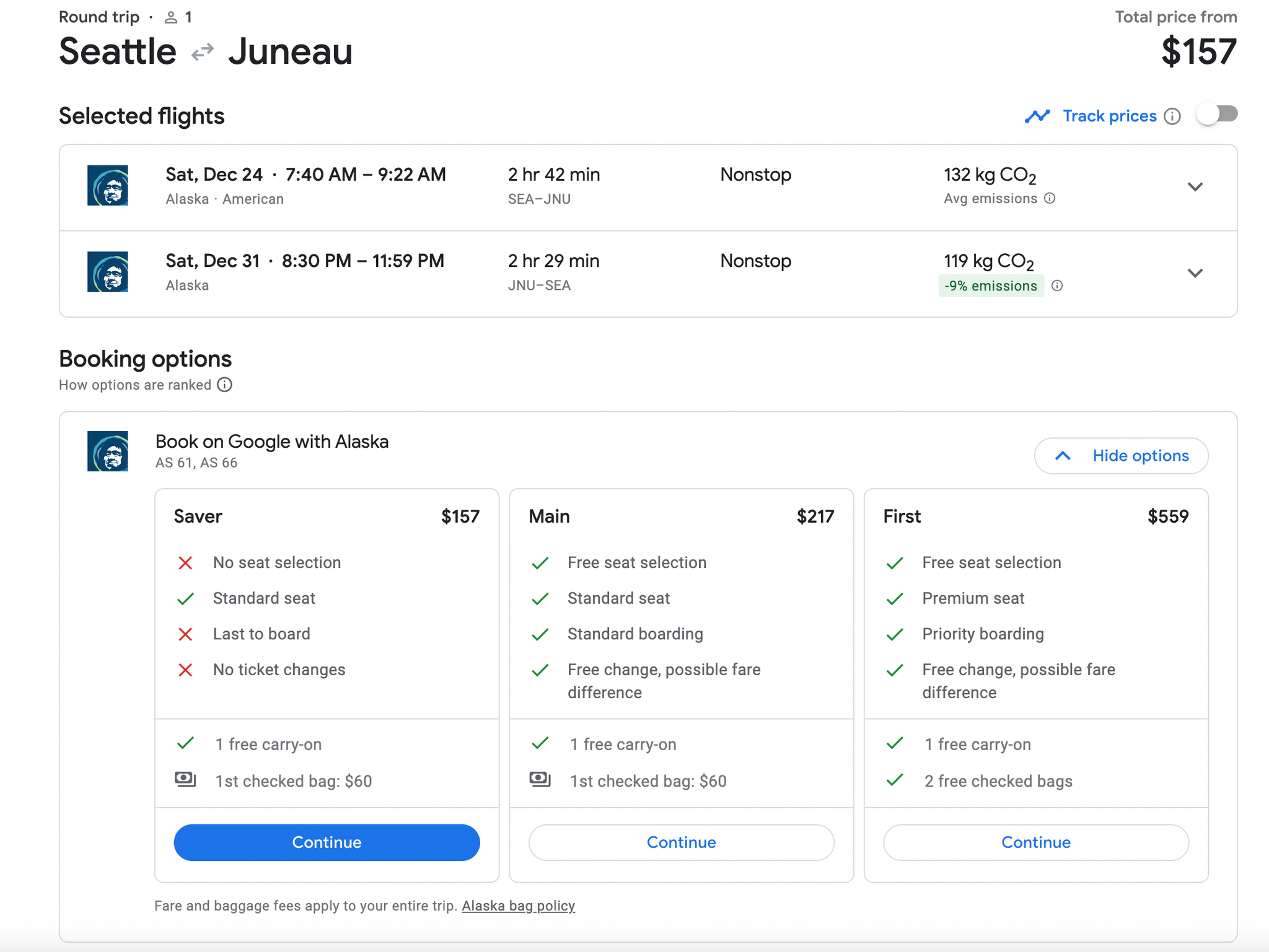The height and width of the screenshot is (952, 1269).
Task: Click the Alaska logo in Book on Google section
Action: coord(108,452)
